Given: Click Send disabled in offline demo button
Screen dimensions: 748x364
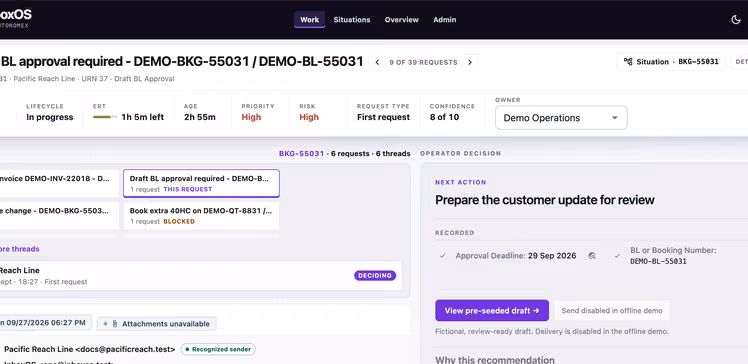Looking at the screenshot, I should click(612, 311).
